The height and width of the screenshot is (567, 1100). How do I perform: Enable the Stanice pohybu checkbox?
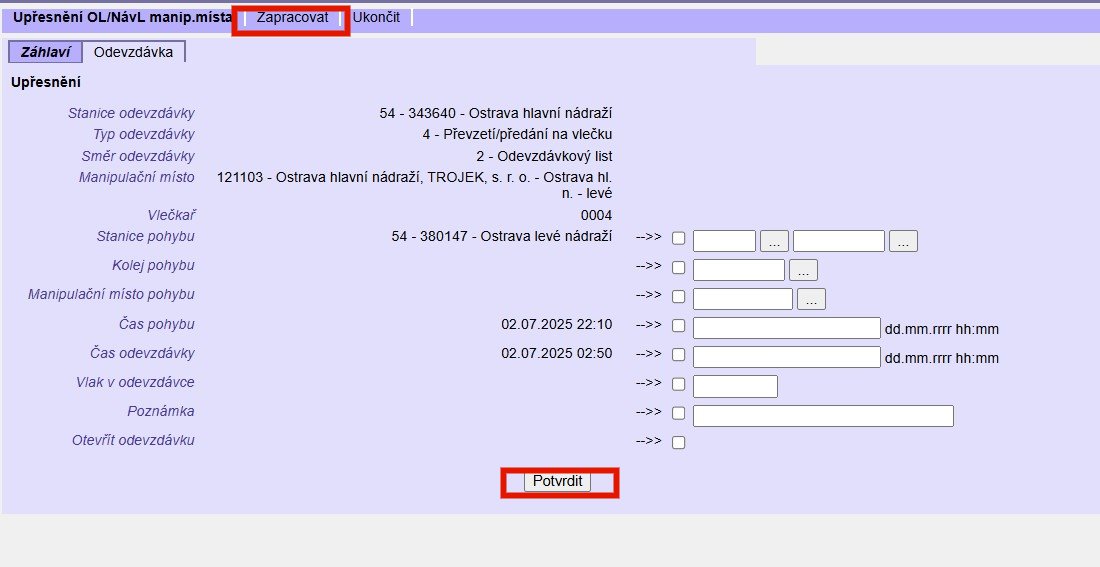click(x=679, y=239)
